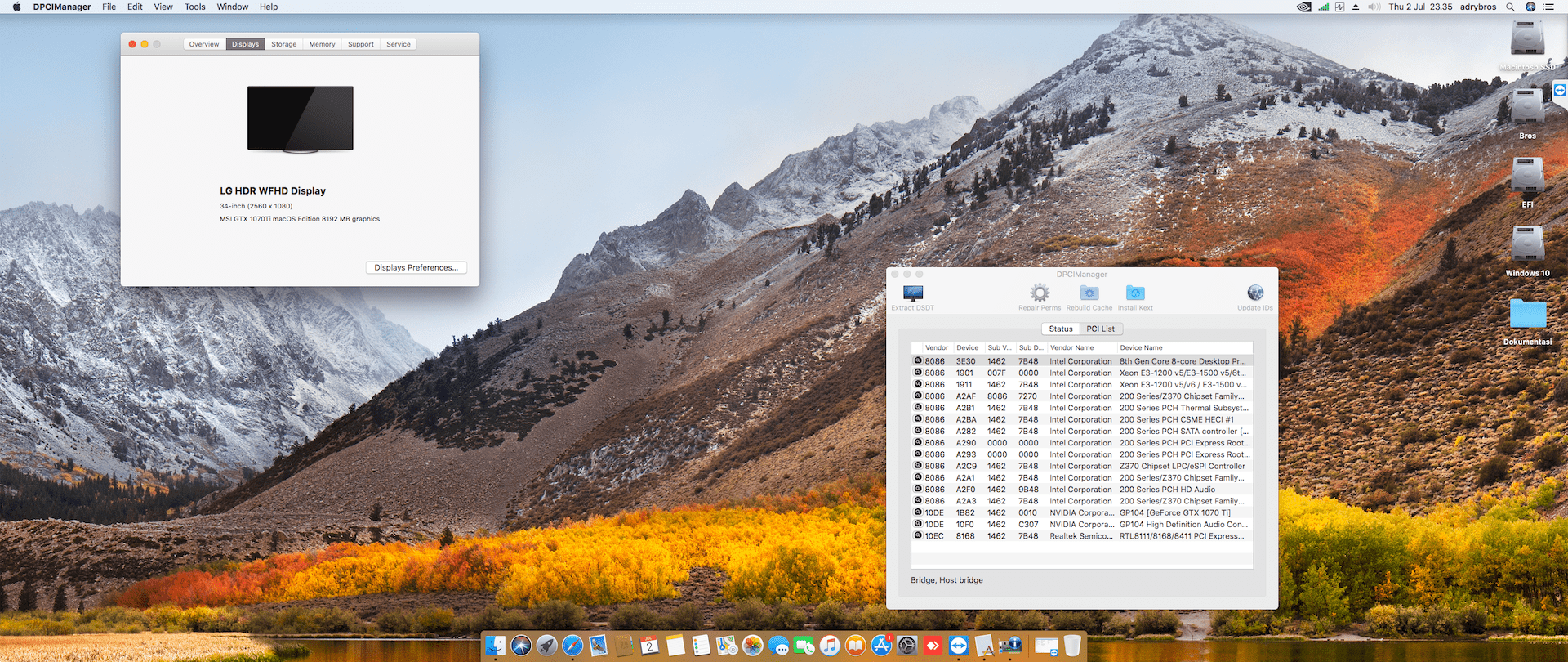Click the Displays Preferences button
Viewport: 1568px width, 662px height.
pyautogui.click(x=416, y=267)
